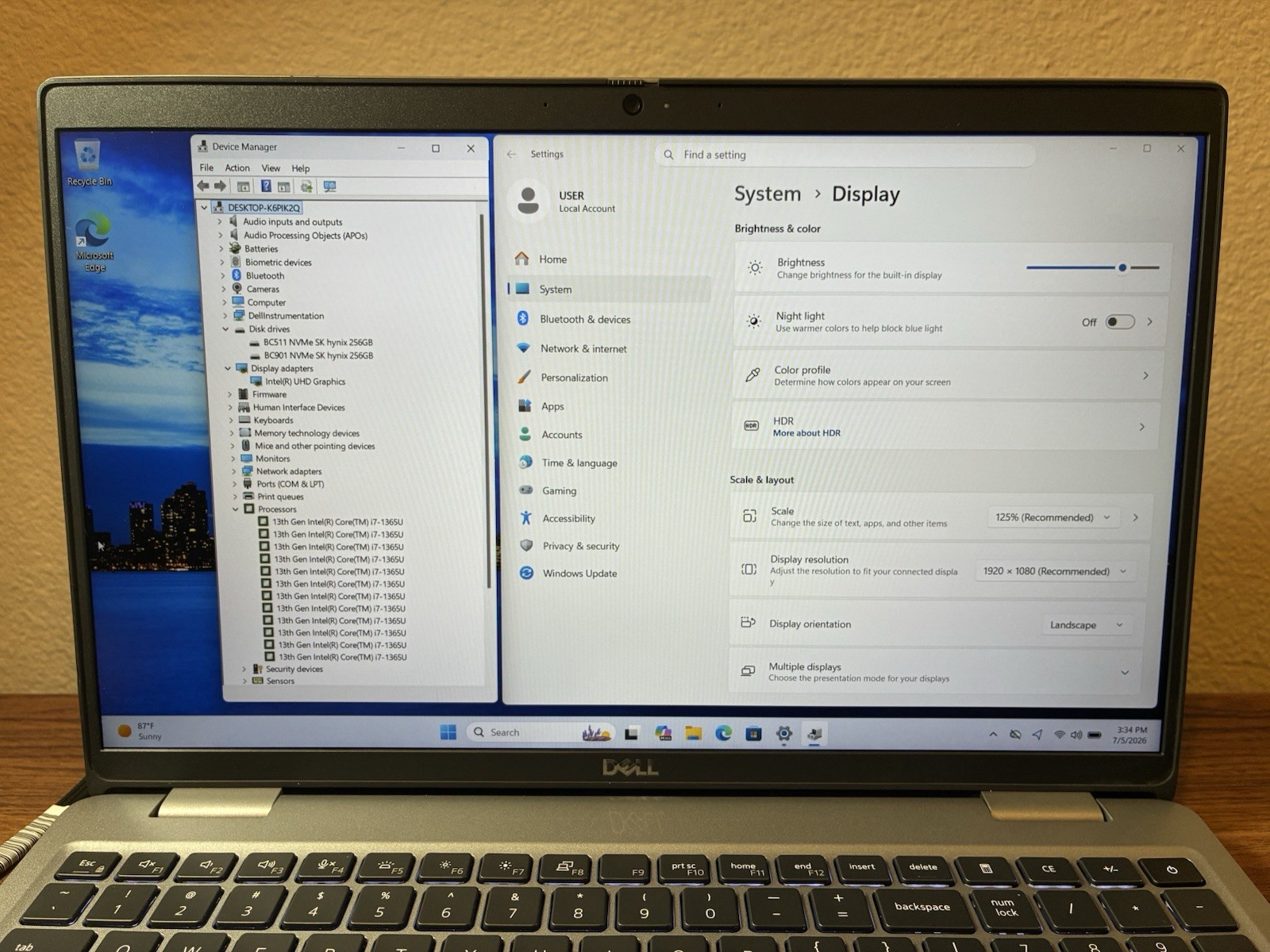Click the taskbar clock showing 3:34 PM
Image resolution: width=1270 pixels, height=952 pixels.
[x=1130, y=735]
